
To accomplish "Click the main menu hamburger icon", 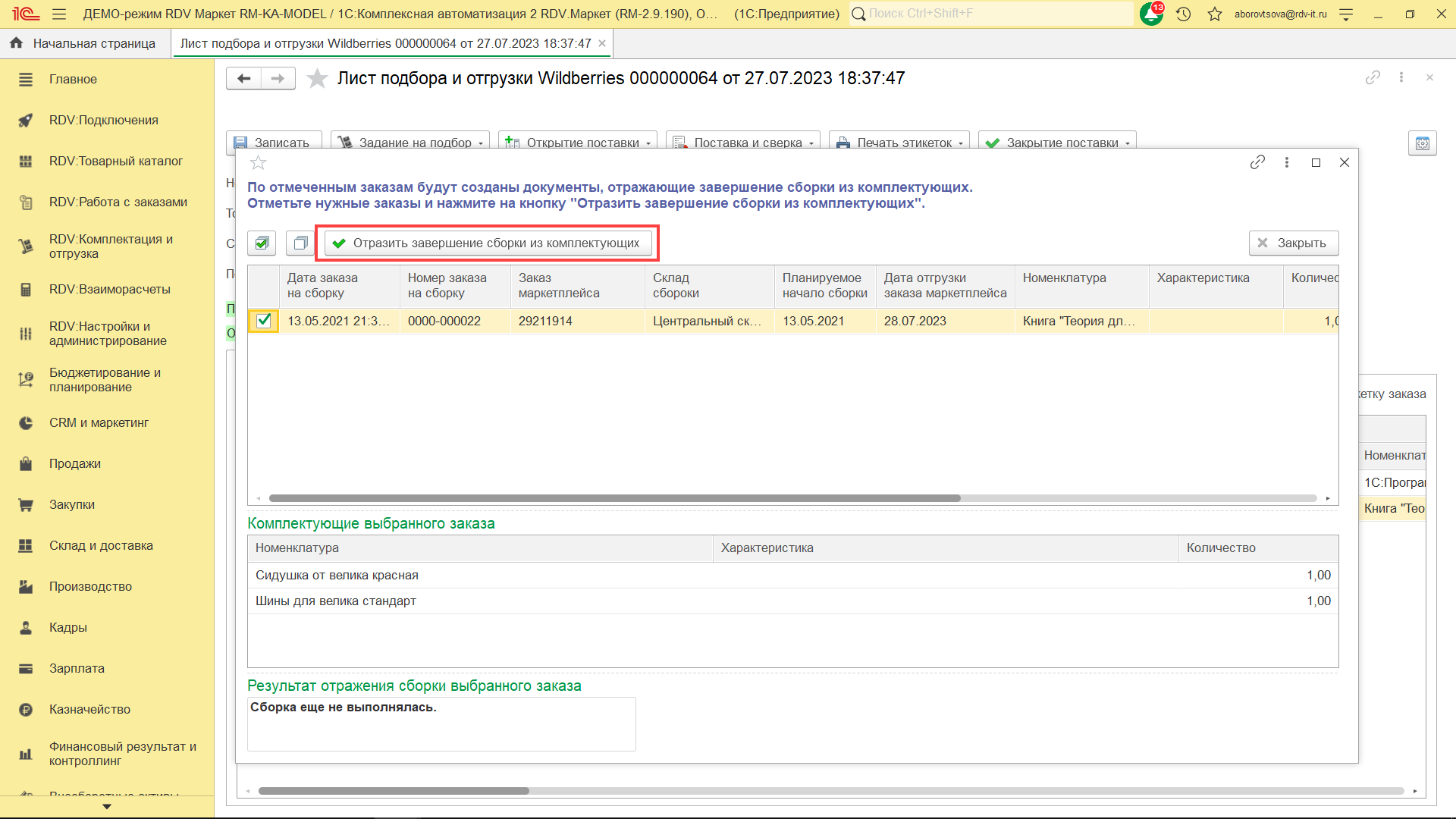I will [x=59, y=14].
